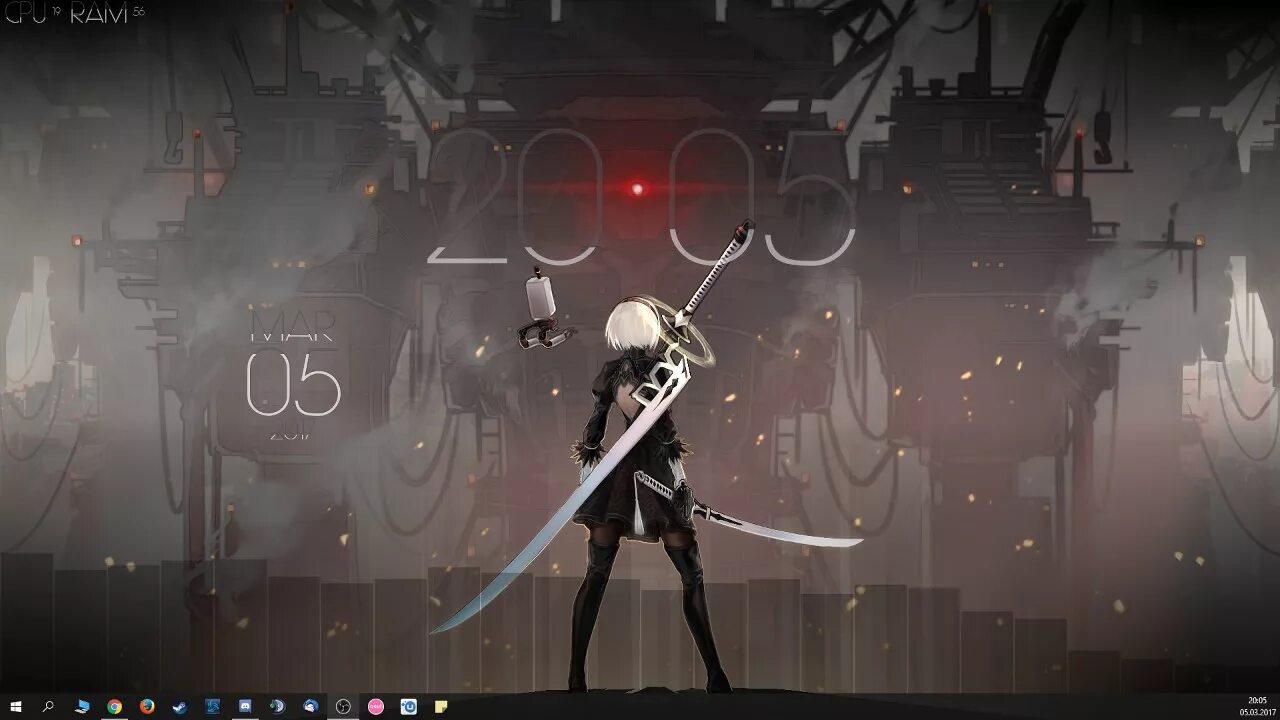This screenshot has width=1280, height=720.
Task: Open Discord from the taskbar
Action: 245,706
